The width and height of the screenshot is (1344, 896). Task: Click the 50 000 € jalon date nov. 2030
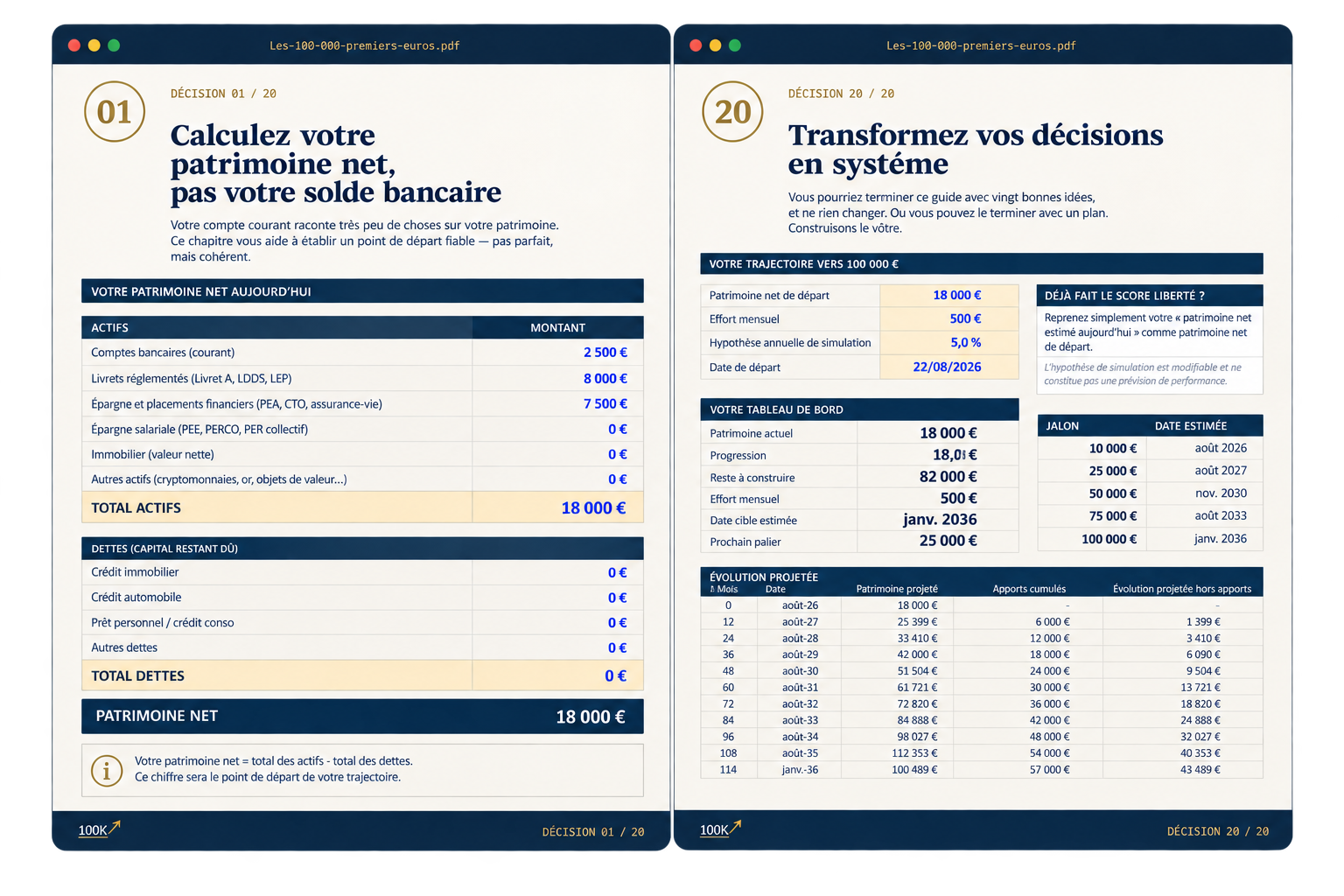pos(1221,493)
